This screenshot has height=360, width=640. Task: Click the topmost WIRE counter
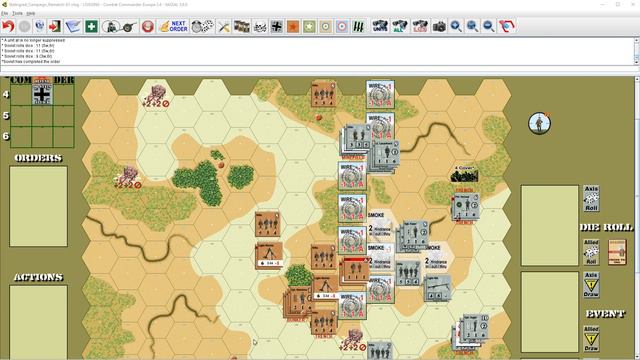coord(380,94)
